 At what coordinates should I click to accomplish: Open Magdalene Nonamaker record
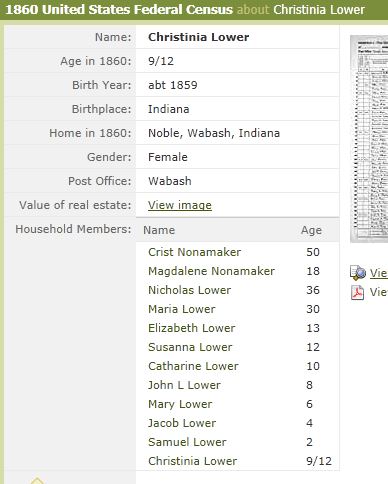211,271
